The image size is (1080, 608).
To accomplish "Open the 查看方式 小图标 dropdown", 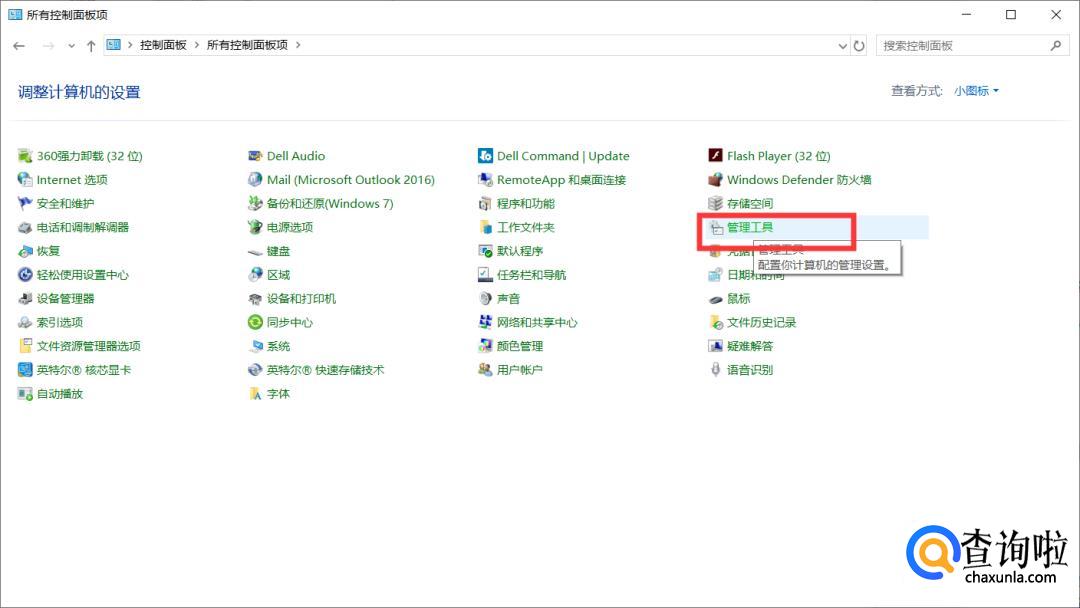I will [x=976, y=91].
